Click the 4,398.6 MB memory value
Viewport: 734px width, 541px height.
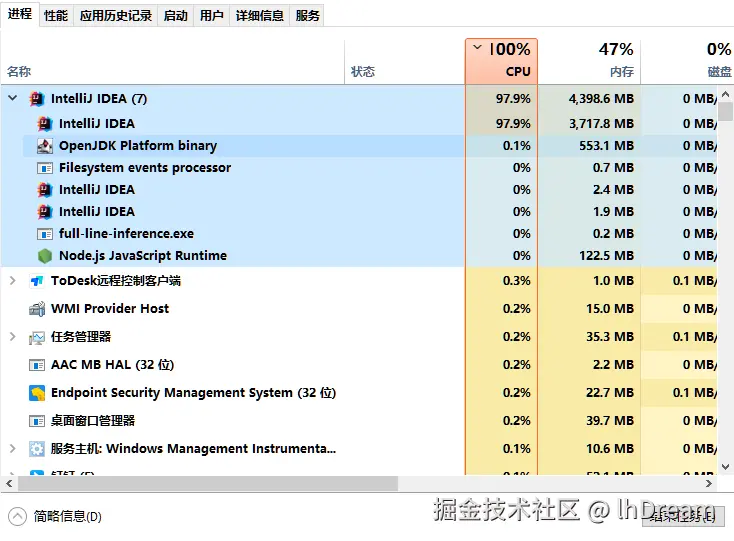click(x=601, y=99)
